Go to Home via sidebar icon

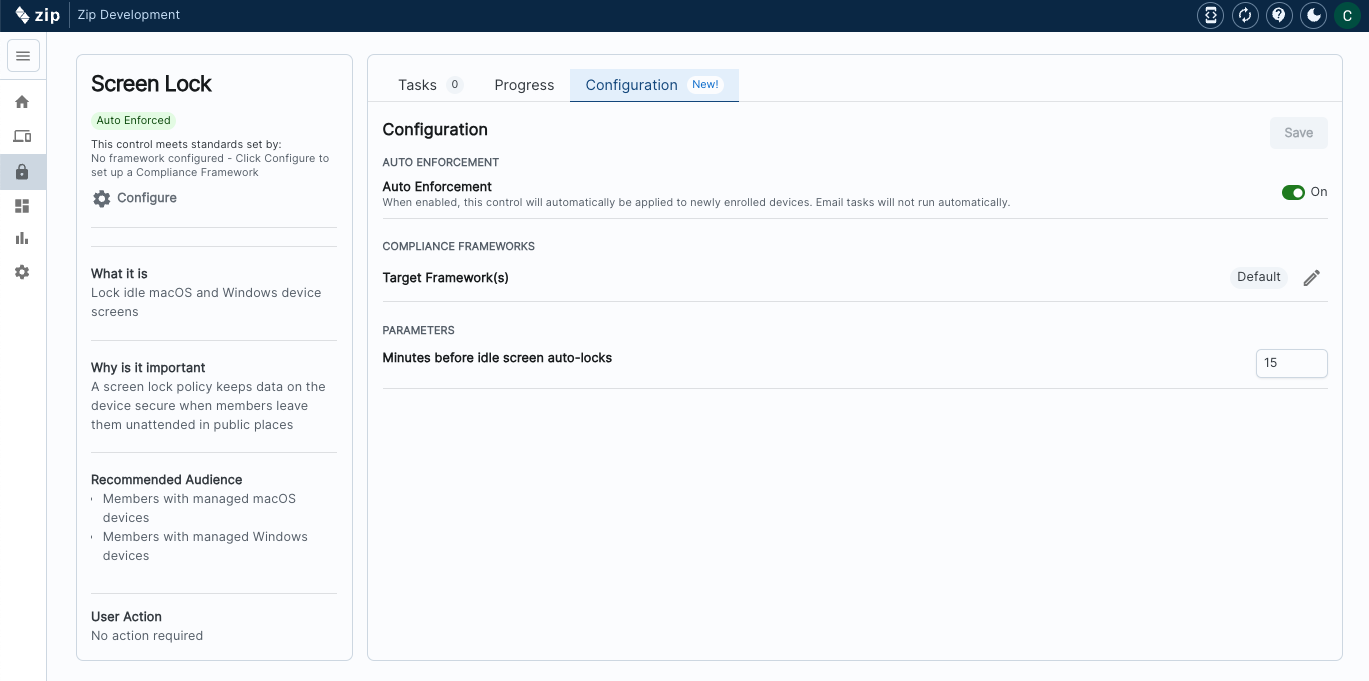point(22,102)
